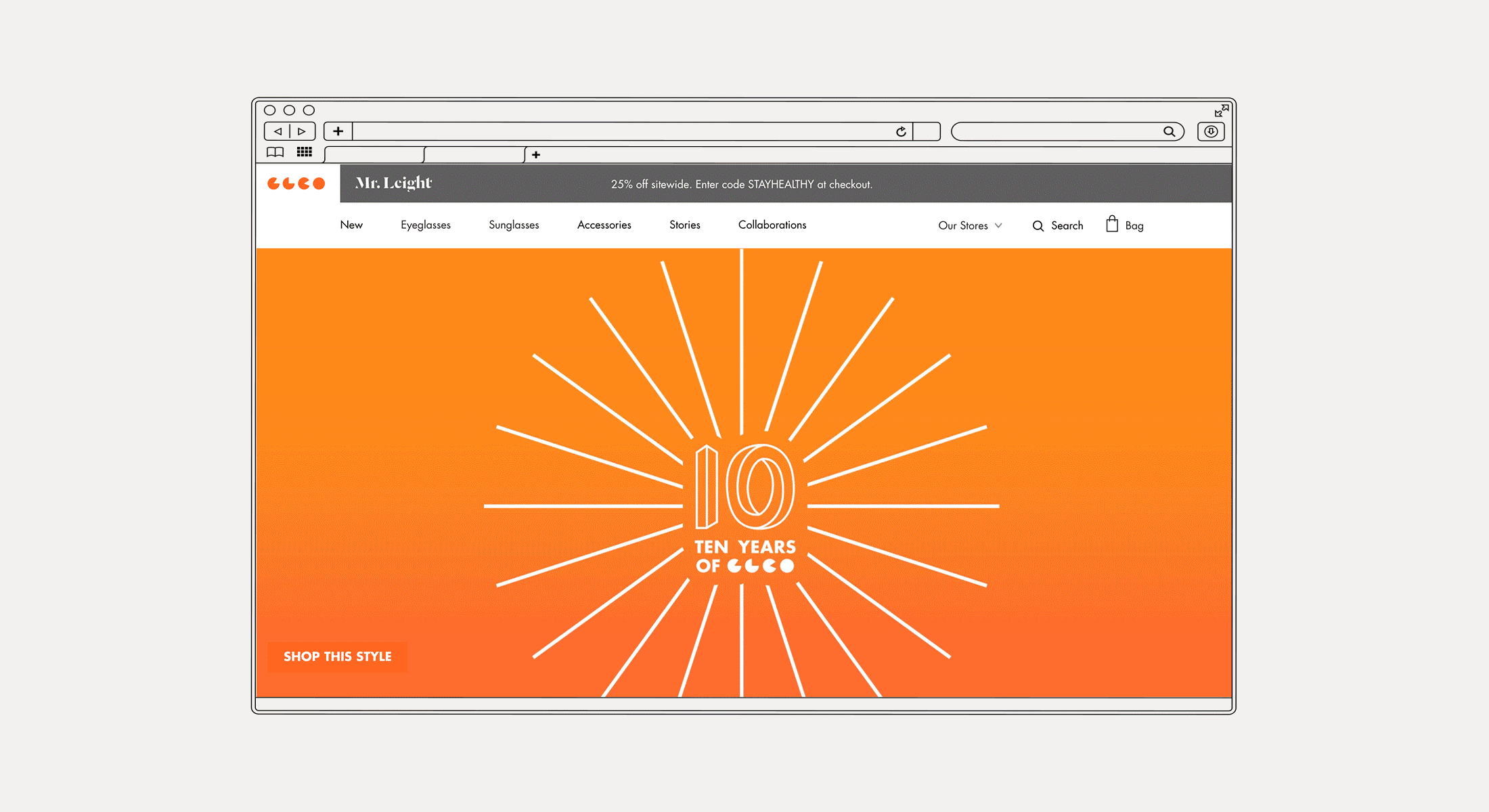The height and width of the screenshot is (812, 1489).
Task: Open the shopping Bag icon
Action: click(1112, 224)
